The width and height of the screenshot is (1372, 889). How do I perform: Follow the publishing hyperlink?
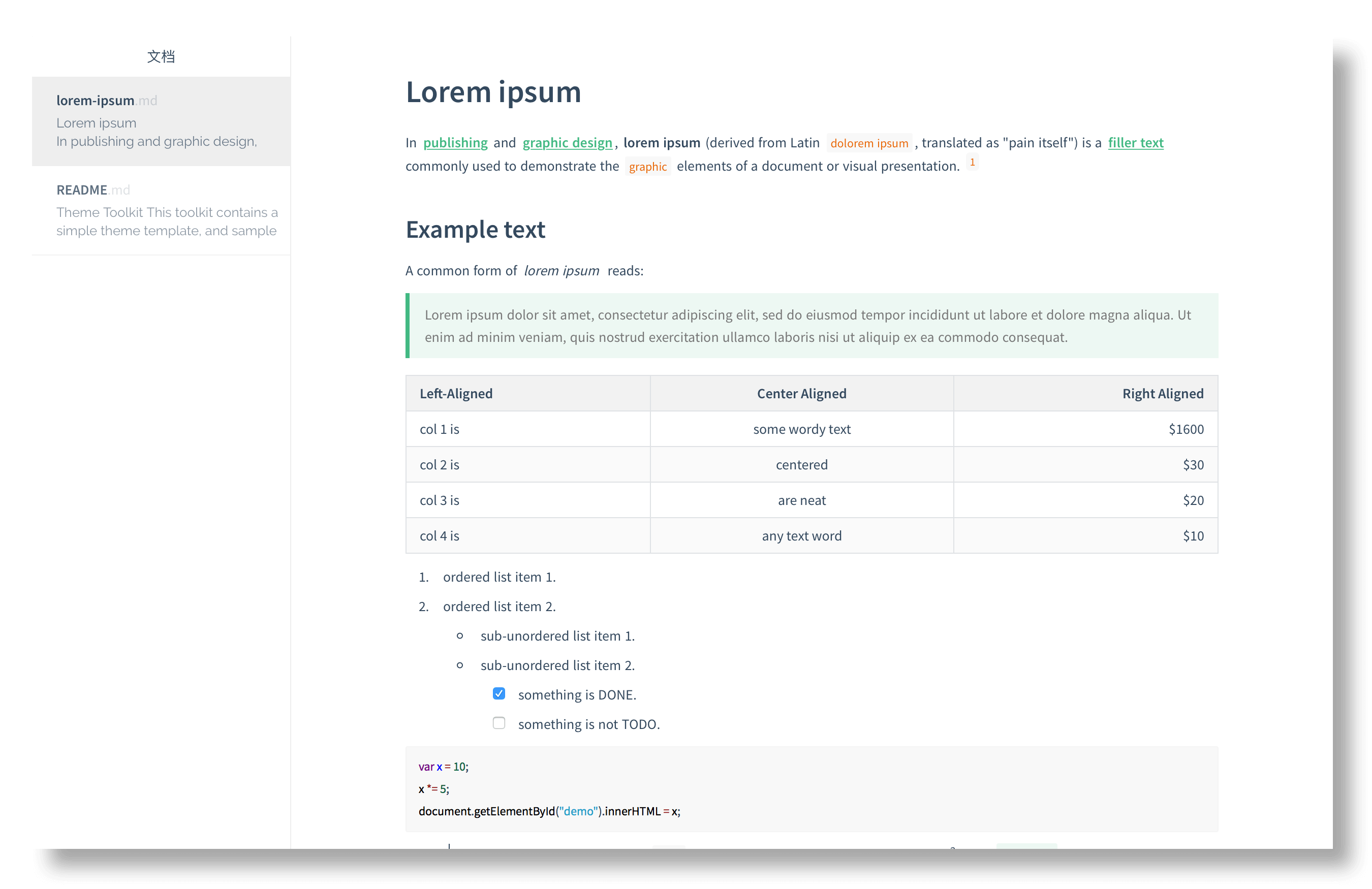coord(455,143)
